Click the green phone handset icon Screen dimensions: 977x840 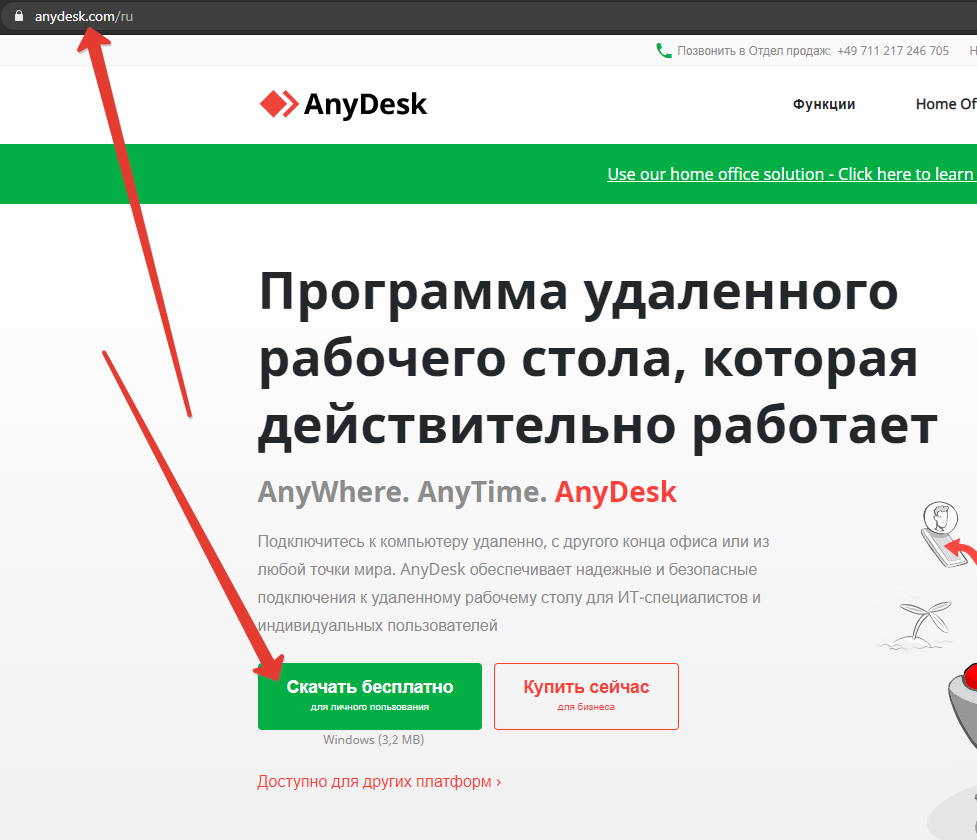click(x=664, y=51)
